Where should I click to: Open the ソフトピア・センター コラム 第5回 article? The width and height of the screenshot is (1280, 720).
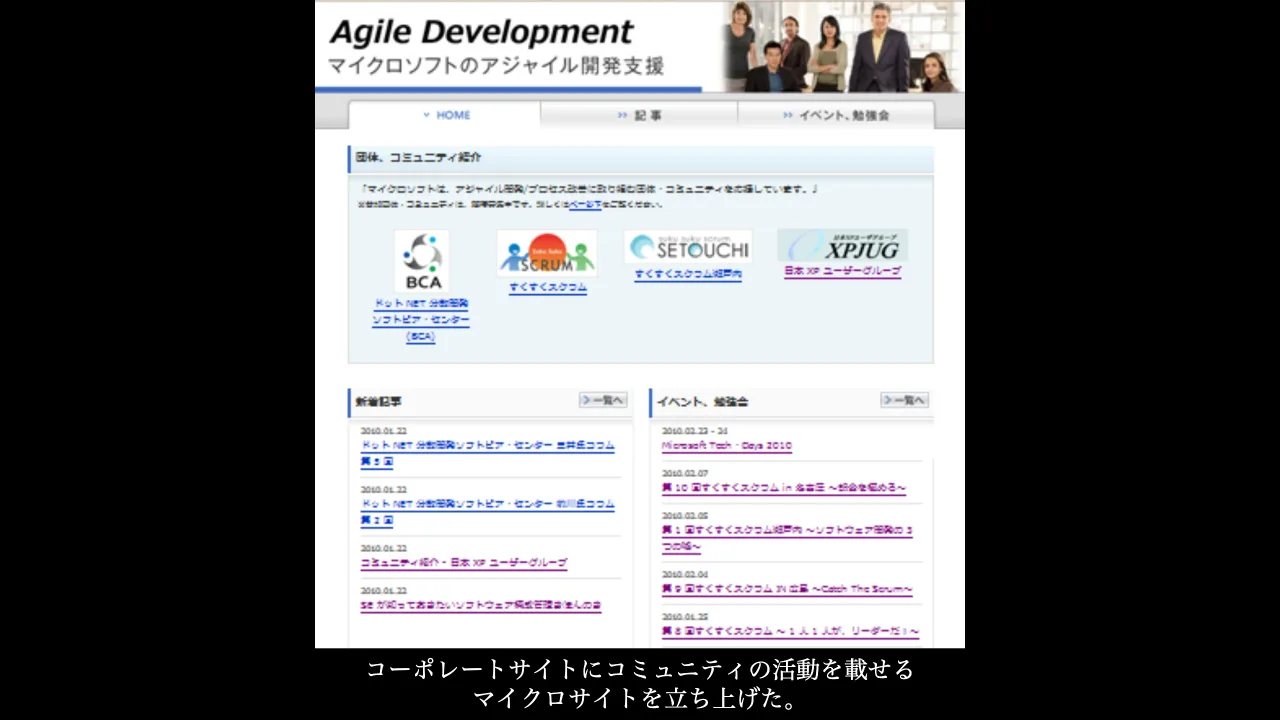click(x=487, y=454)
